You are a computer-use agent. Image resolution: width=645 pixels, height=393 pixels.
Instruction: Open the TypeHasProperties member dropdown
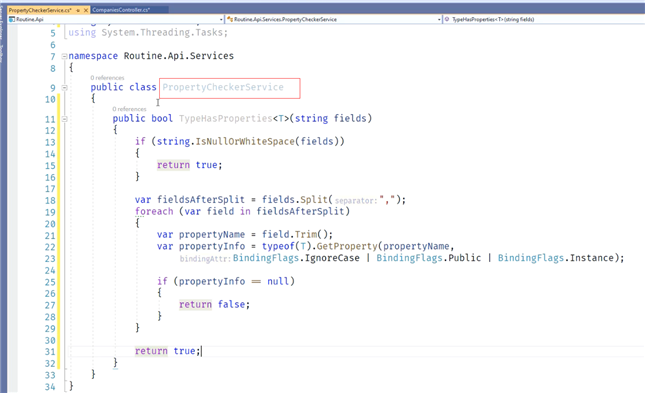coord(543,19)
